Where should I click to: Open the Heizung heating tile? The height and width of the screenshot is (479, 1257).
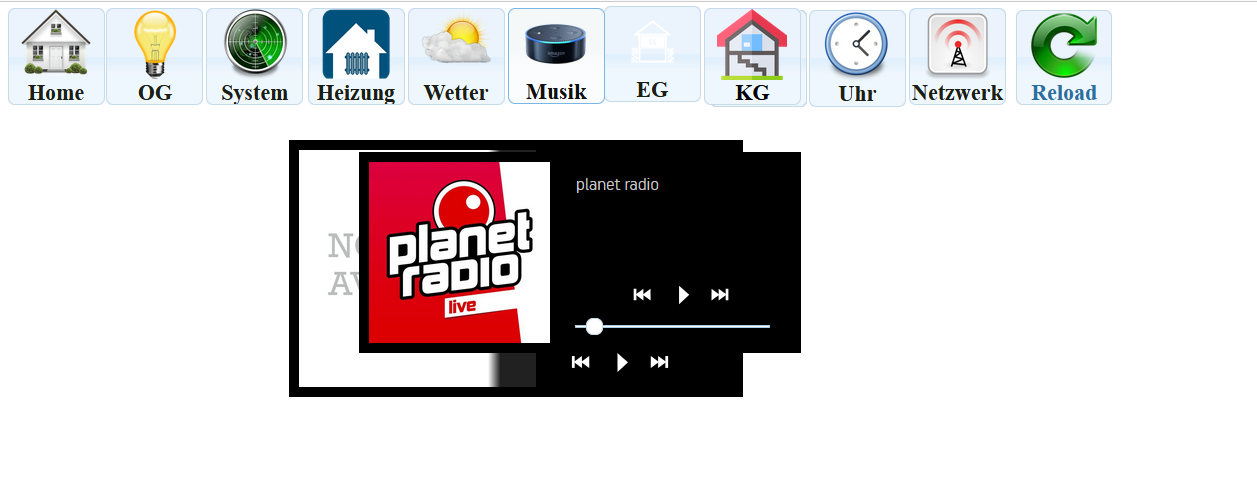click(x=356, y=56)
